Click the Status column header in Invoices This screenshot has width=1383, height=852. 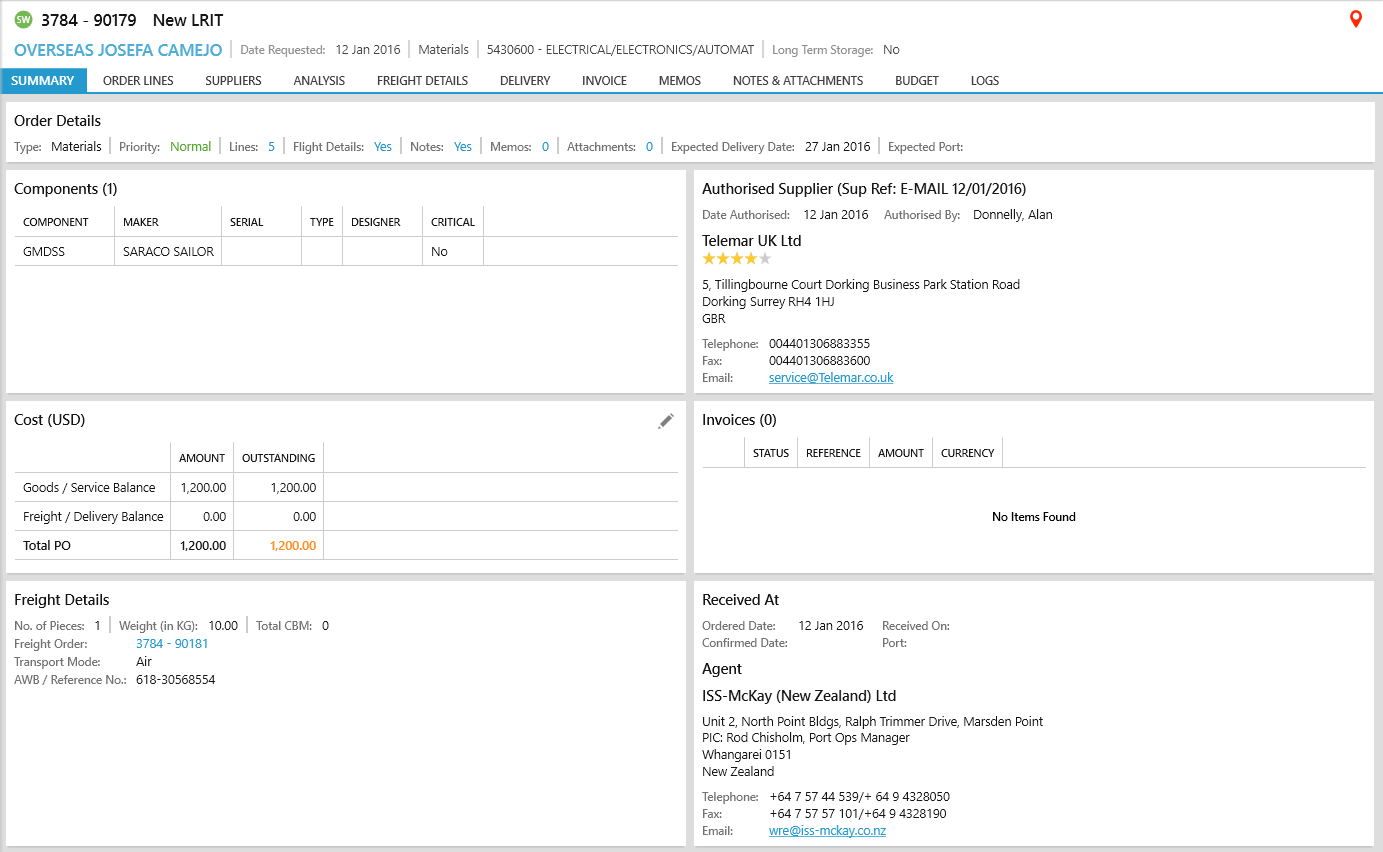tap(770, 453)
